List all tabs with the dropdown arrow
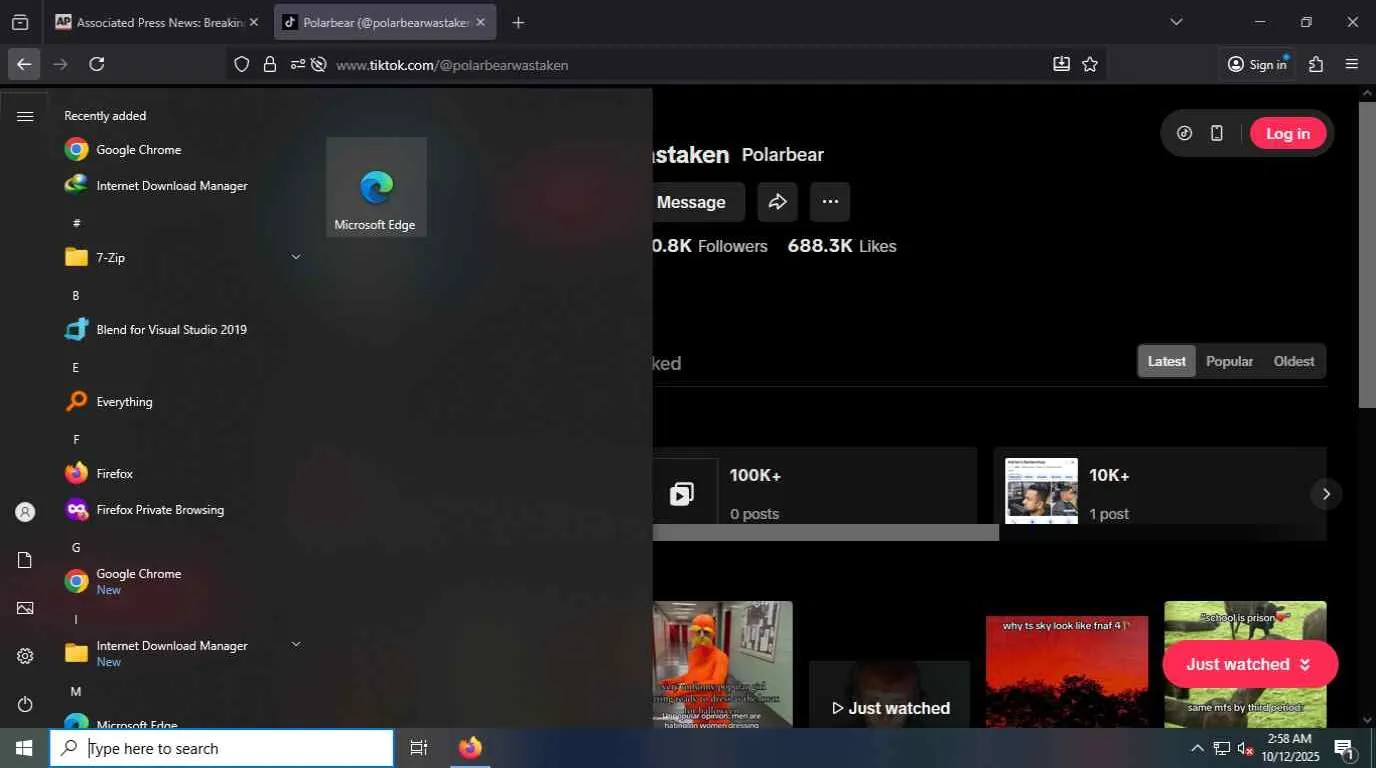 1176,22
